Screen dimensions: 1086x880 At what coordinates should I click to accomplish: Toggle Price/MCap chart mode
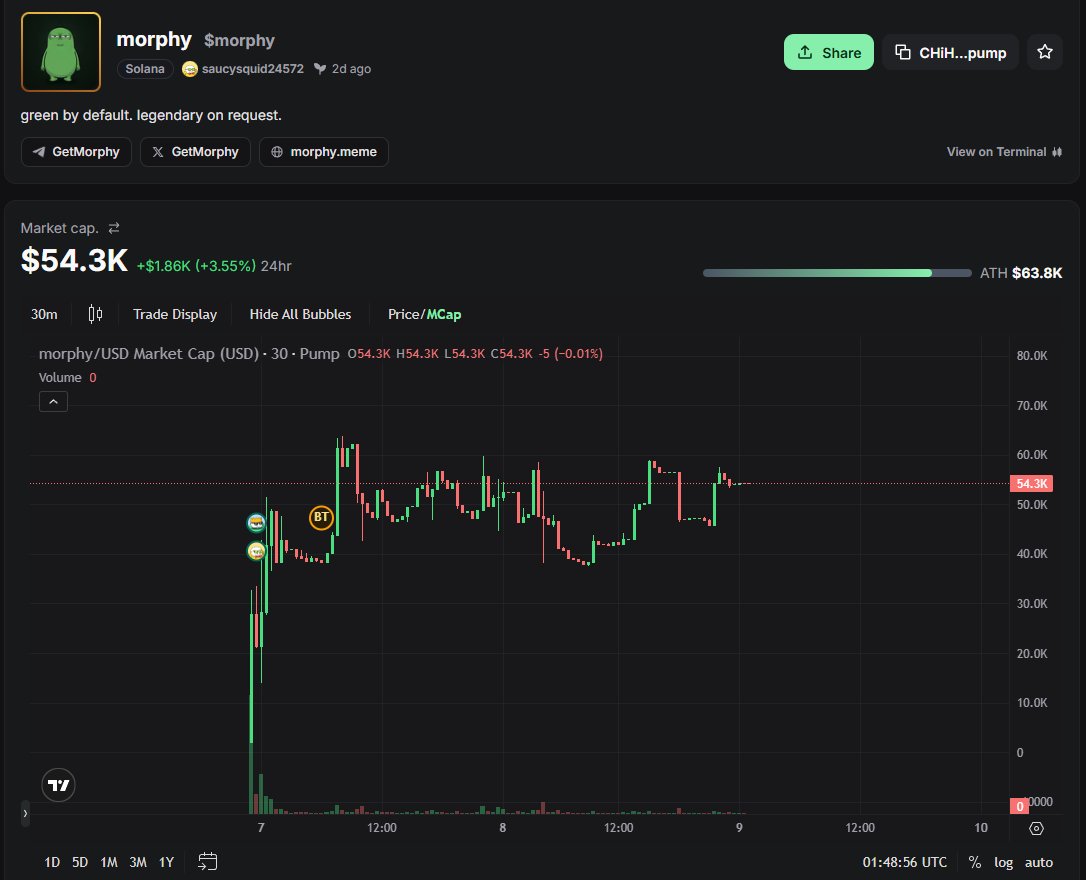coord(424,314)
